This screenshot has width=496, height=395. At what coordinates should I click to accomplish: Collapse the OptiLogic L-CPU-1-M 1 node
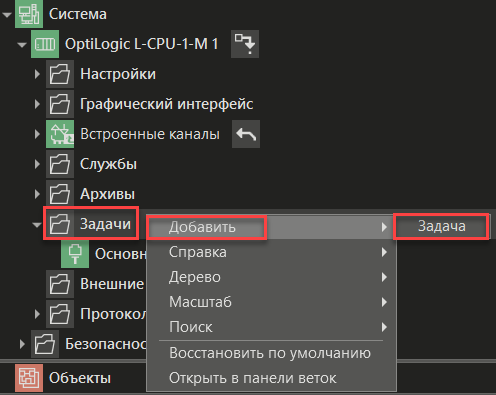[x=22, y=45]
